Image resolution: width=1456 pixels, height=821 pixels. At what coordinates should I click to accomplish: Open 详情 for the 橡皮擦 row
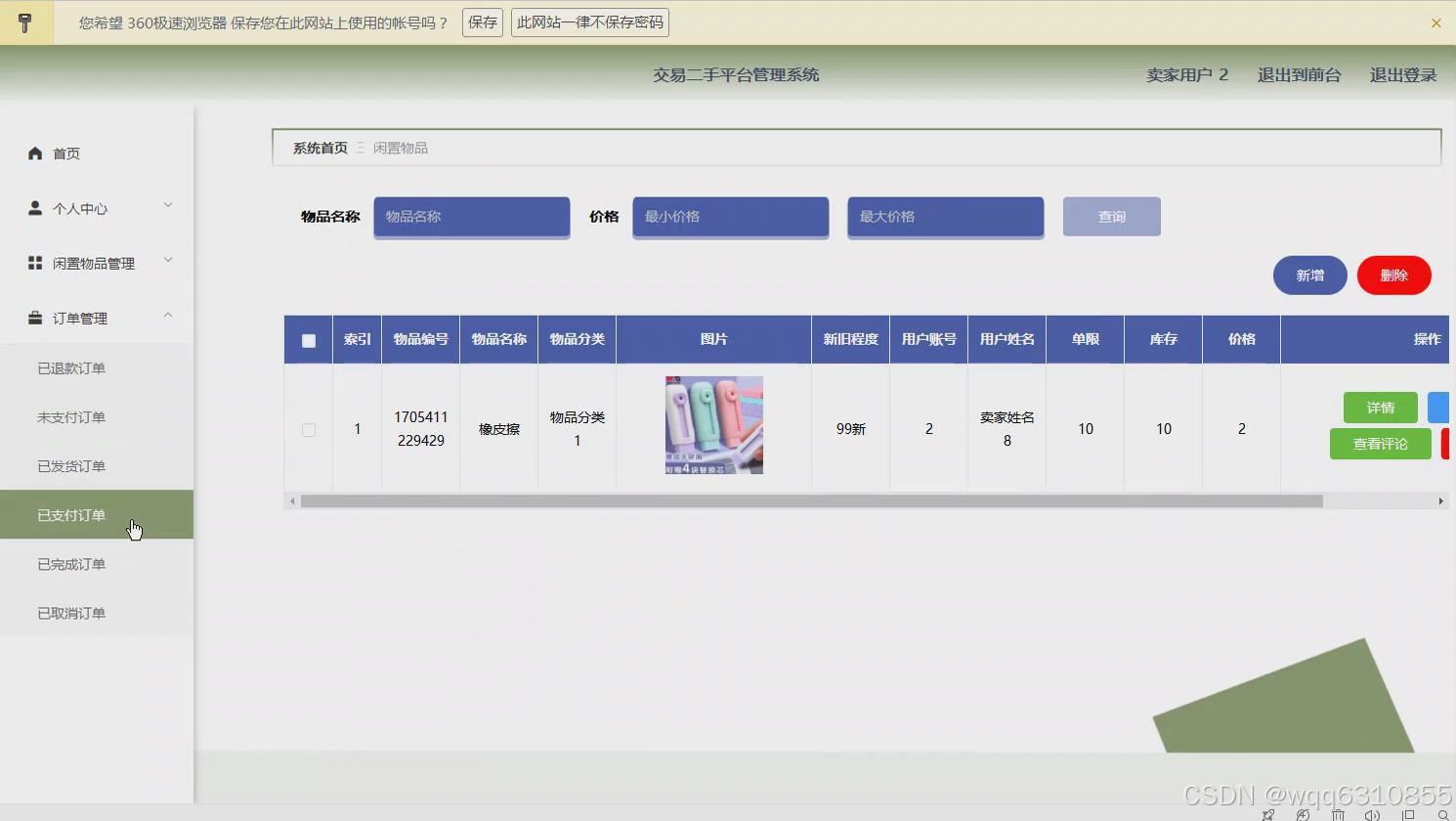tap(1381, 408)
